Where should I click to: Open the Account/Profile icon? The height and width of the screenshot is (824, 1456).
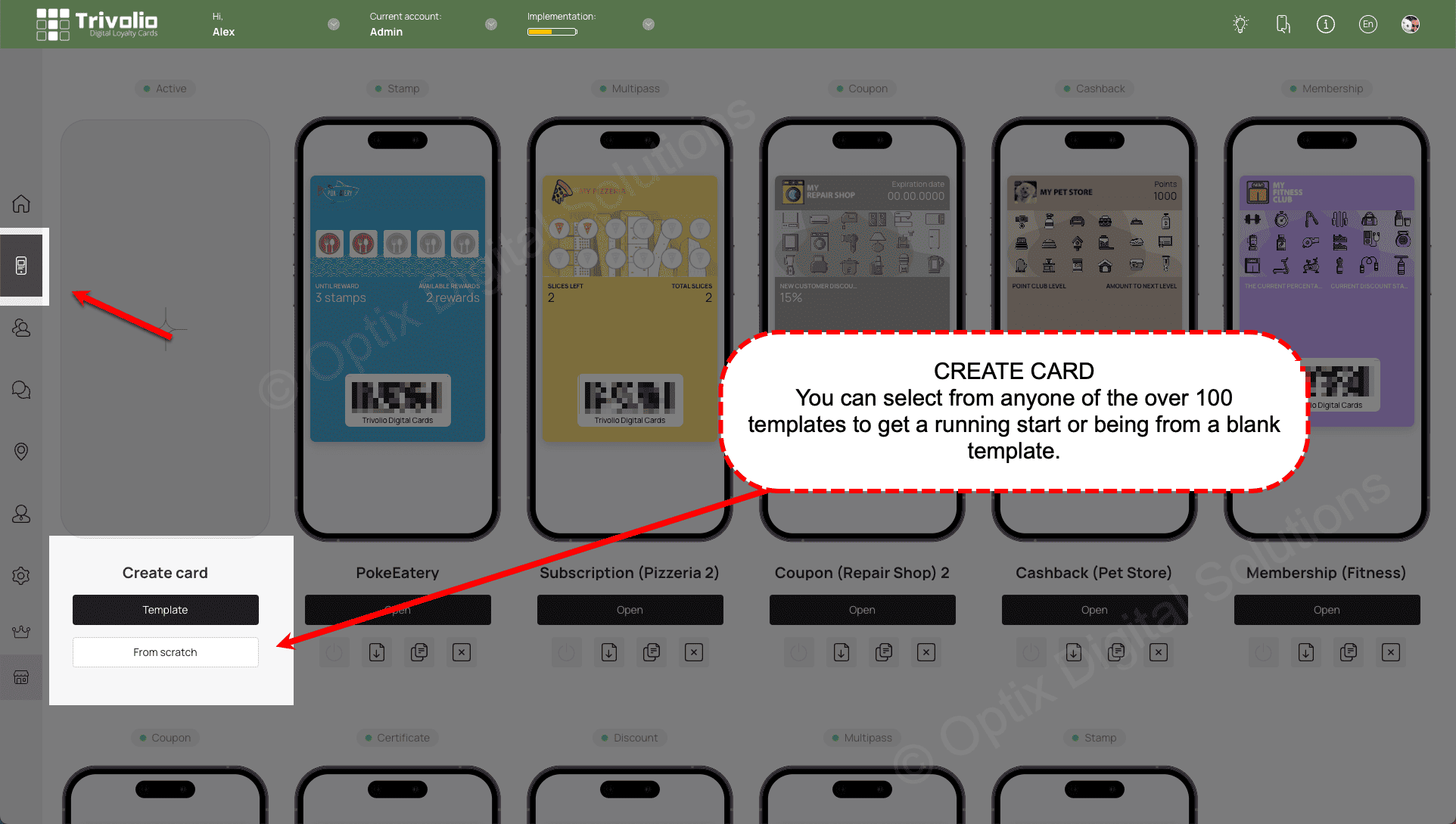click(1411, 23)
